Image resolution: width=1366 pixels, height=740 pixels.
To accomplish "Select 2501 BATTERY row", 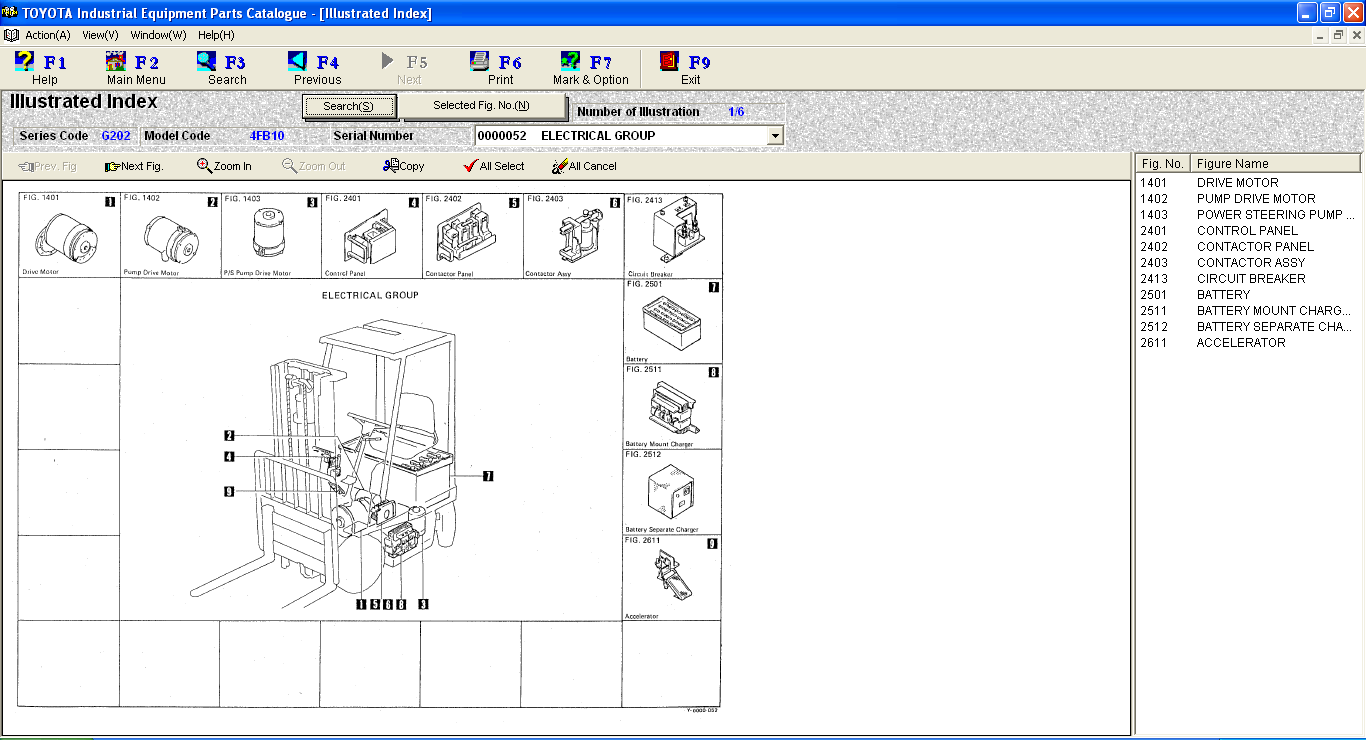I will pos(1248,295).
